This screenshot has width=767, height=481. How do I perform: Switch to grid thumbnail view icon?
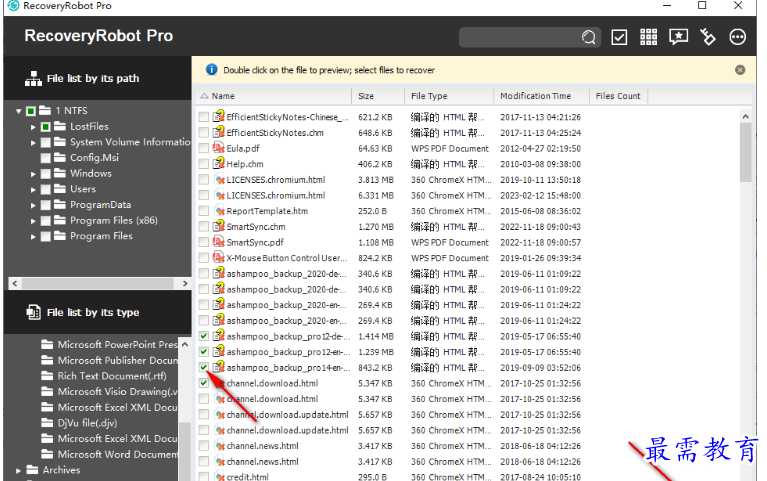point(649,37)
